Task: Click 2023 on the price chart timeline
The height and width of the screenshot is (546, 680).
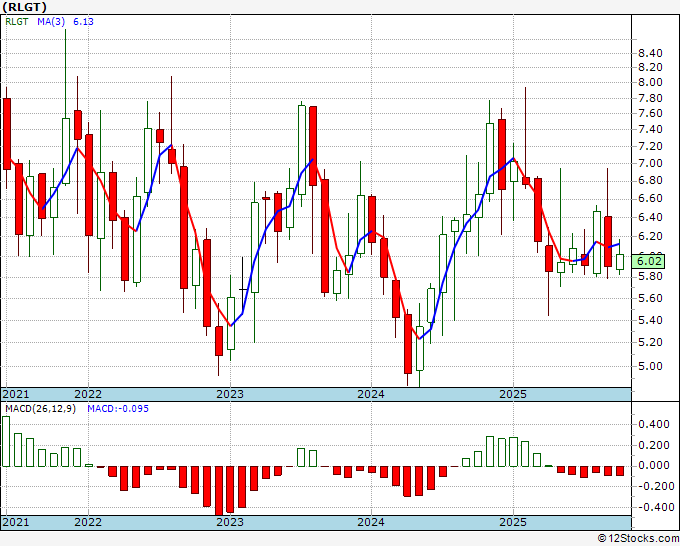Action: 230,394
